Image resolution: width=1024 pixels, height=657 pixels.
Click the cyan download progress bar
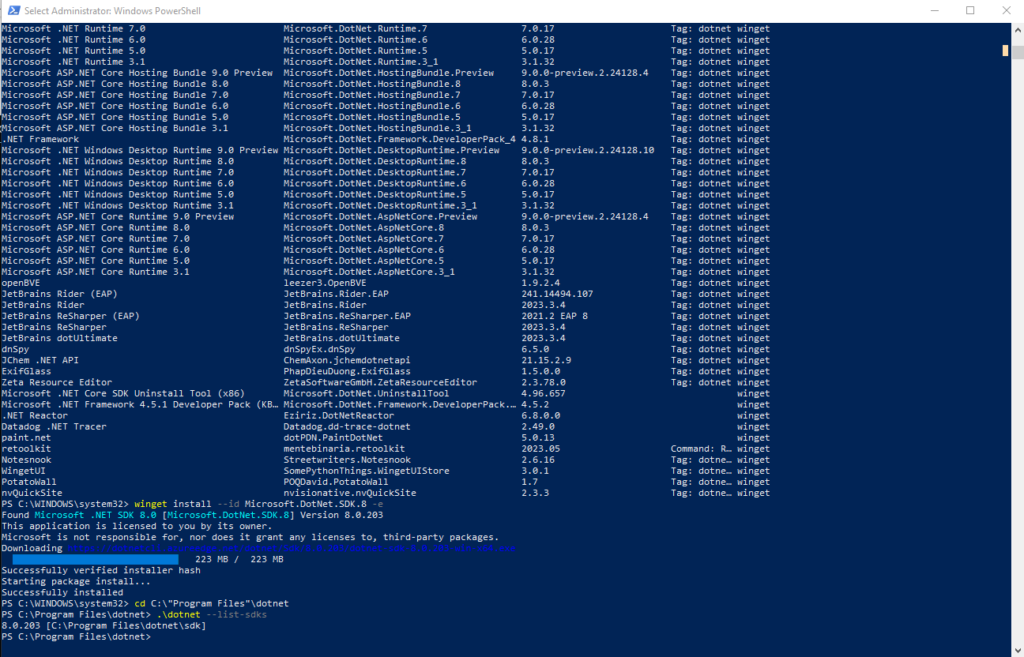[x=96, y=559]
